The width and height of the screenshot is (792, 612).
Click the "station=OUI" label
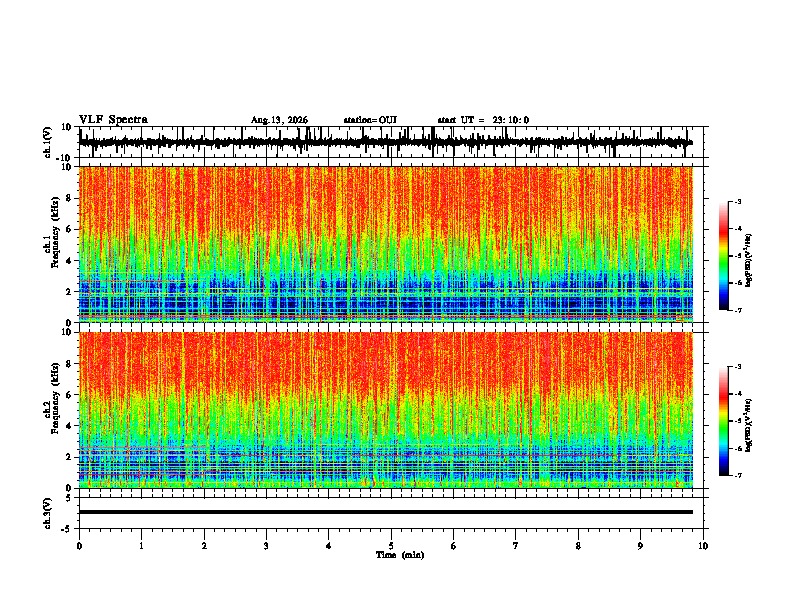click(370, 120)
